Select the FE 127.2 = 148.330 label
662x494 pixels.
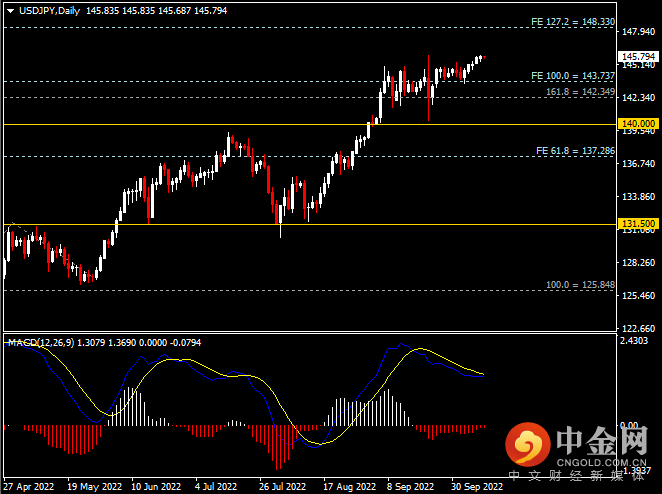[572, 22]
